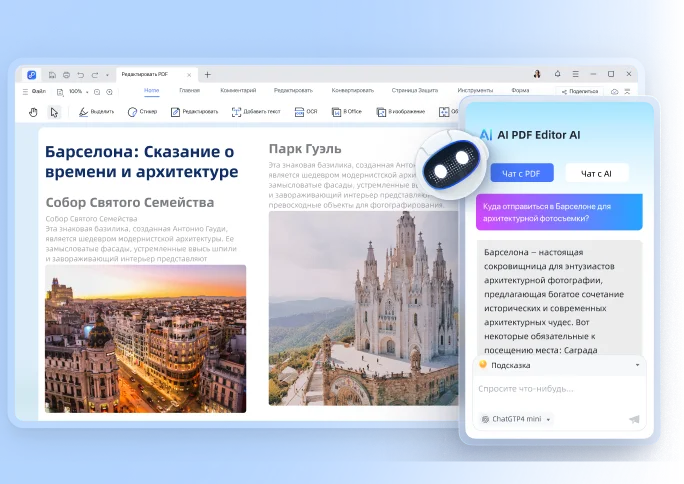Zoom out with the minus icon

point(97,92)
